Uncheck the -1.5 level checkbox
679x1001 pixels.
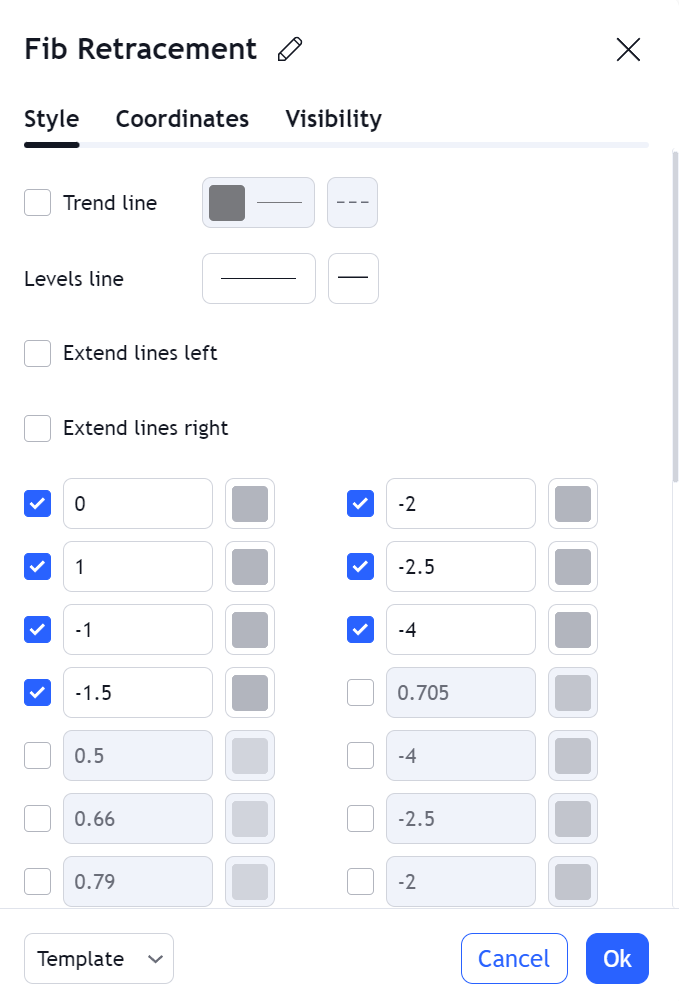coord(38,693)
